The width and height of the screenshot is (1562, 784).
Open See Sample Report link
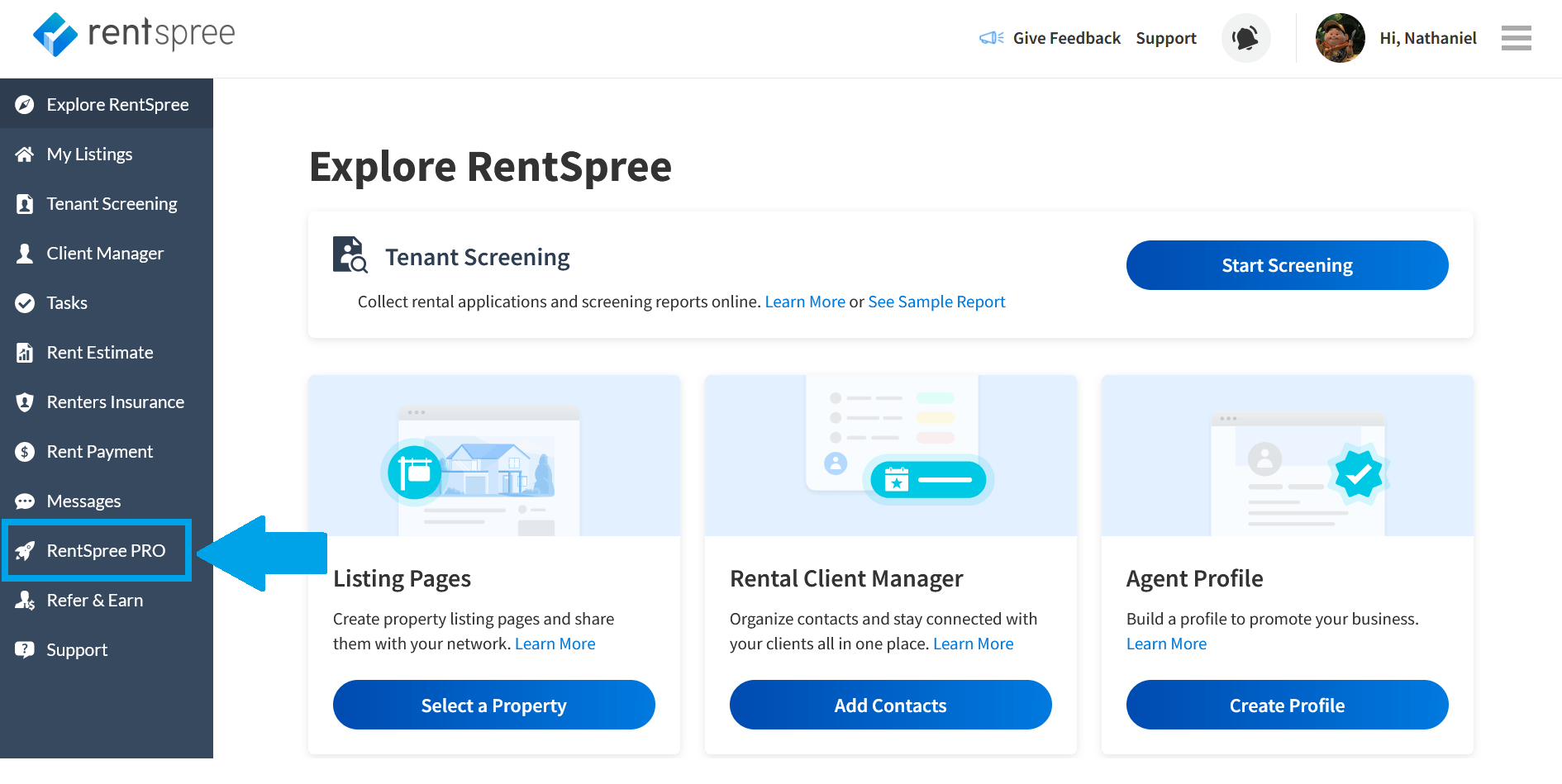(x=936, y=302)
